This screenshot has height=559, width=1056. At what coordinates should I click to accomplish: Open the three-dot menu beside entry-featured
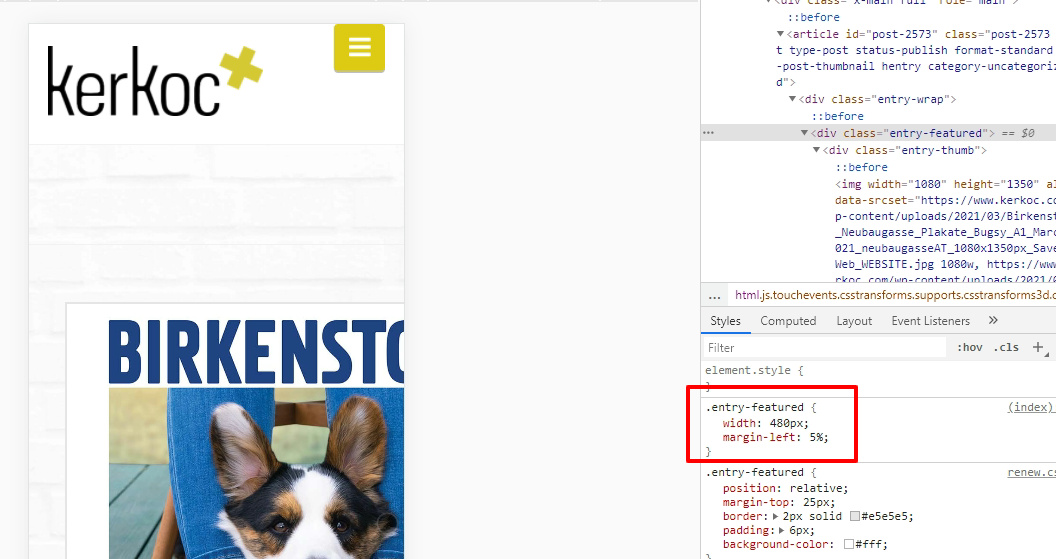tap(708, 133)
